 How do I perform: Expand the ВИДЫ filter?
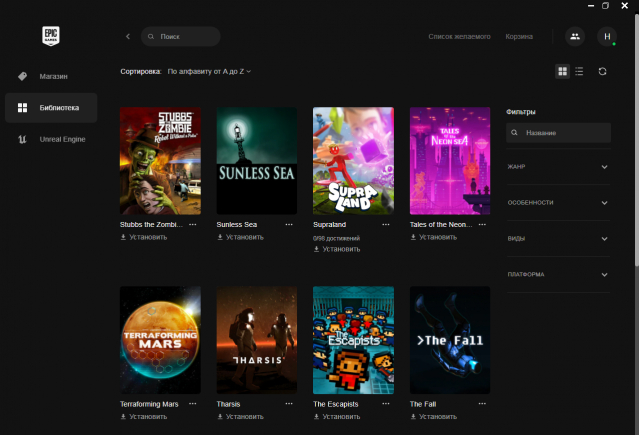(x=558, y=238)
